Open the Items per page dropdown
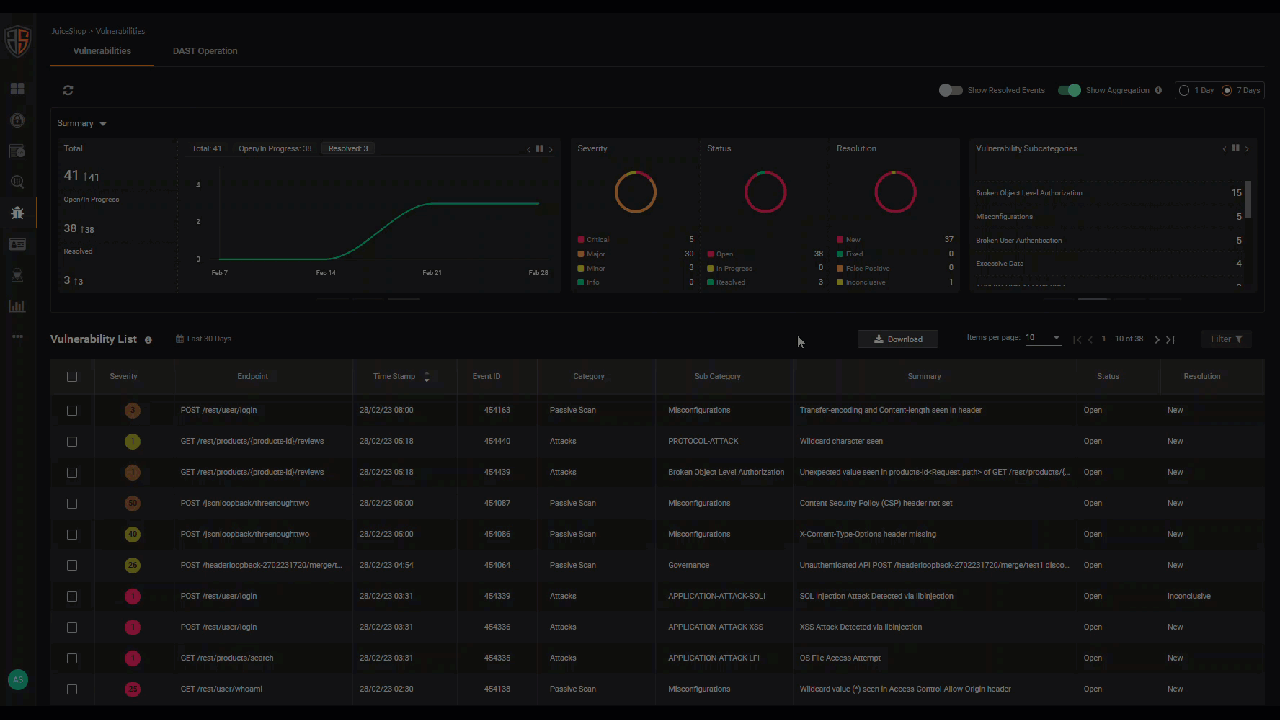The width and height of the screenshot is (1280, 720). (1043, 338)
